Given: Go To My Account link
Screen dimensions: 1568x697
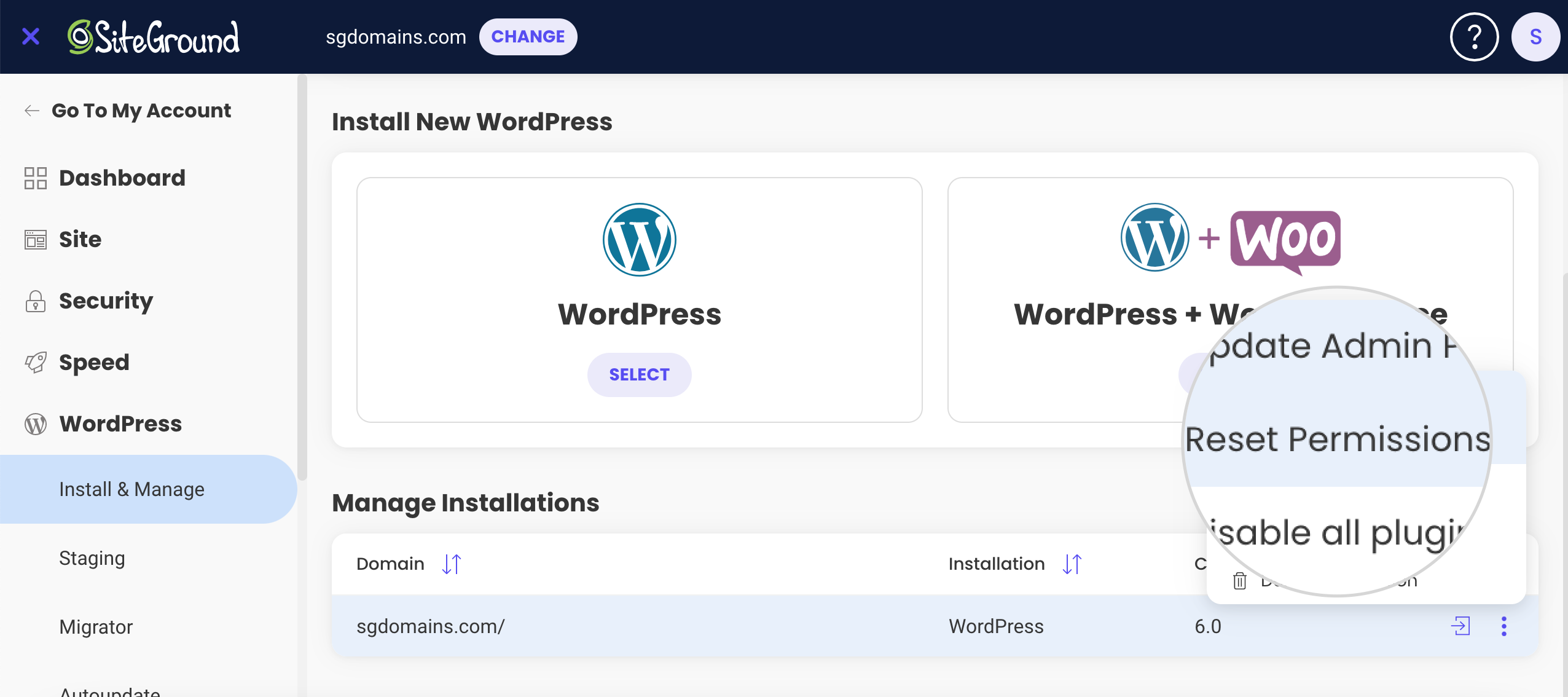Looking at the screenshot, I should 141,111.
